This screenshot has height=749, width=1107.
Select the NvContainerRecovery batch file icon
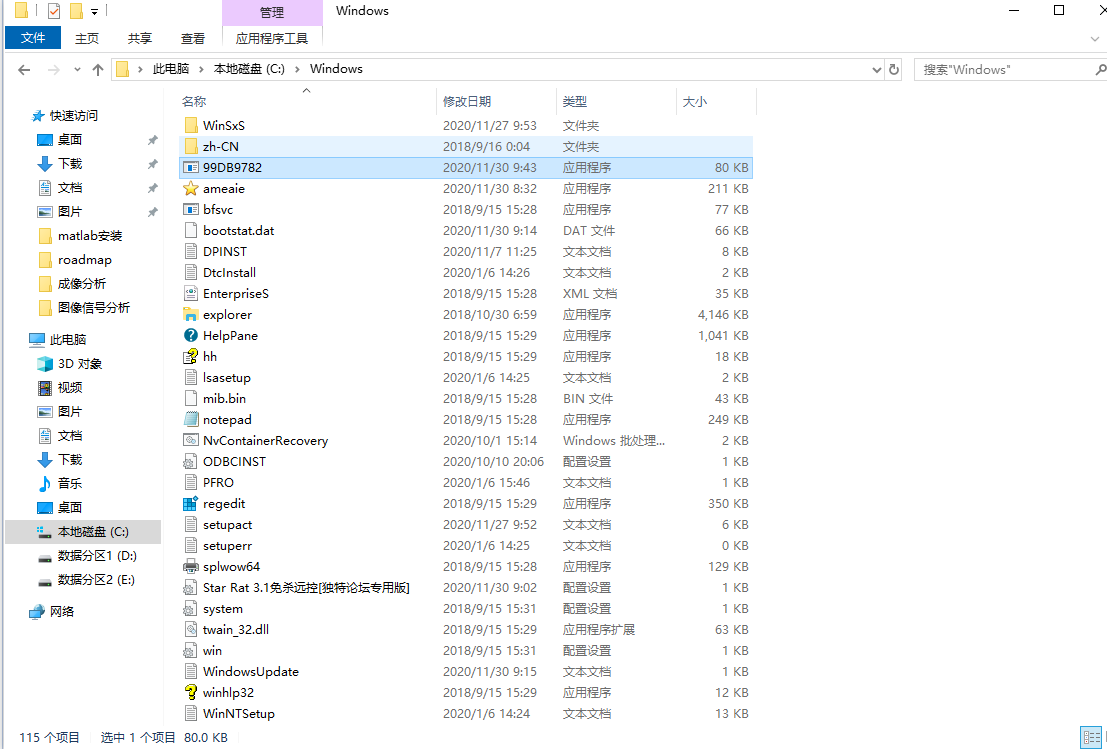tap(191, 441)
